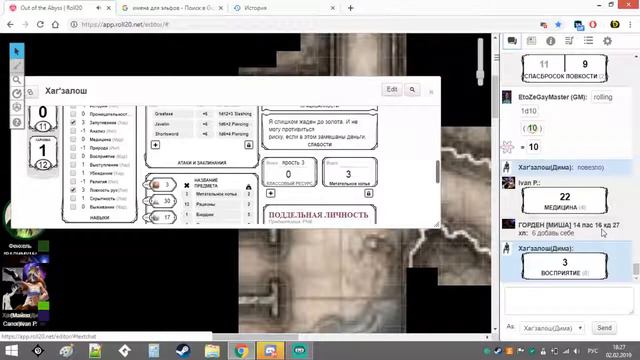Toggle the Восприятие skill proficiency checkbox
Image resolution: width=640 pixels, height=360 pixels.
click(73, 156)
